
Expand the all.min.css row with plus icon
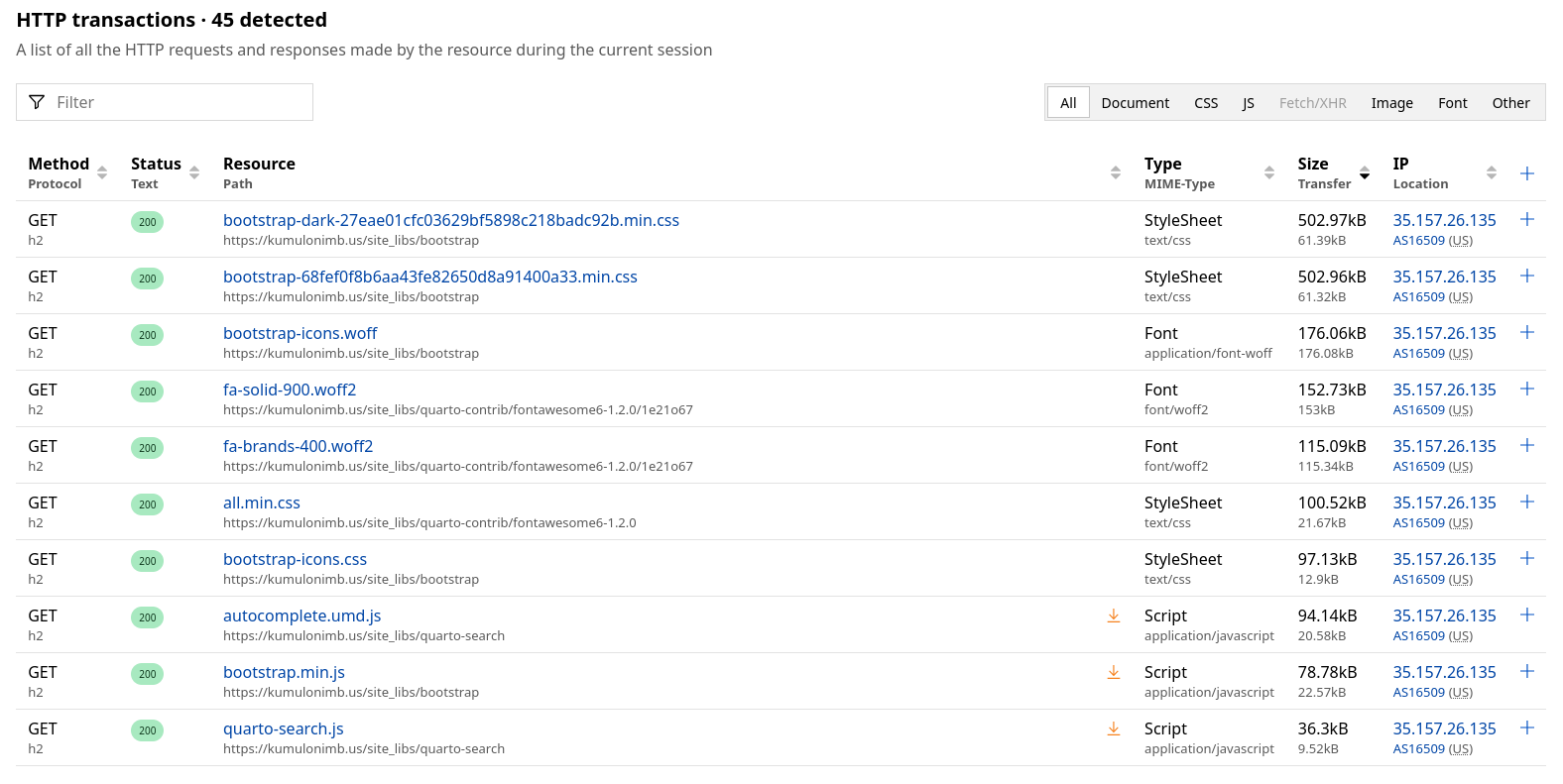[x=1527, y=503]
